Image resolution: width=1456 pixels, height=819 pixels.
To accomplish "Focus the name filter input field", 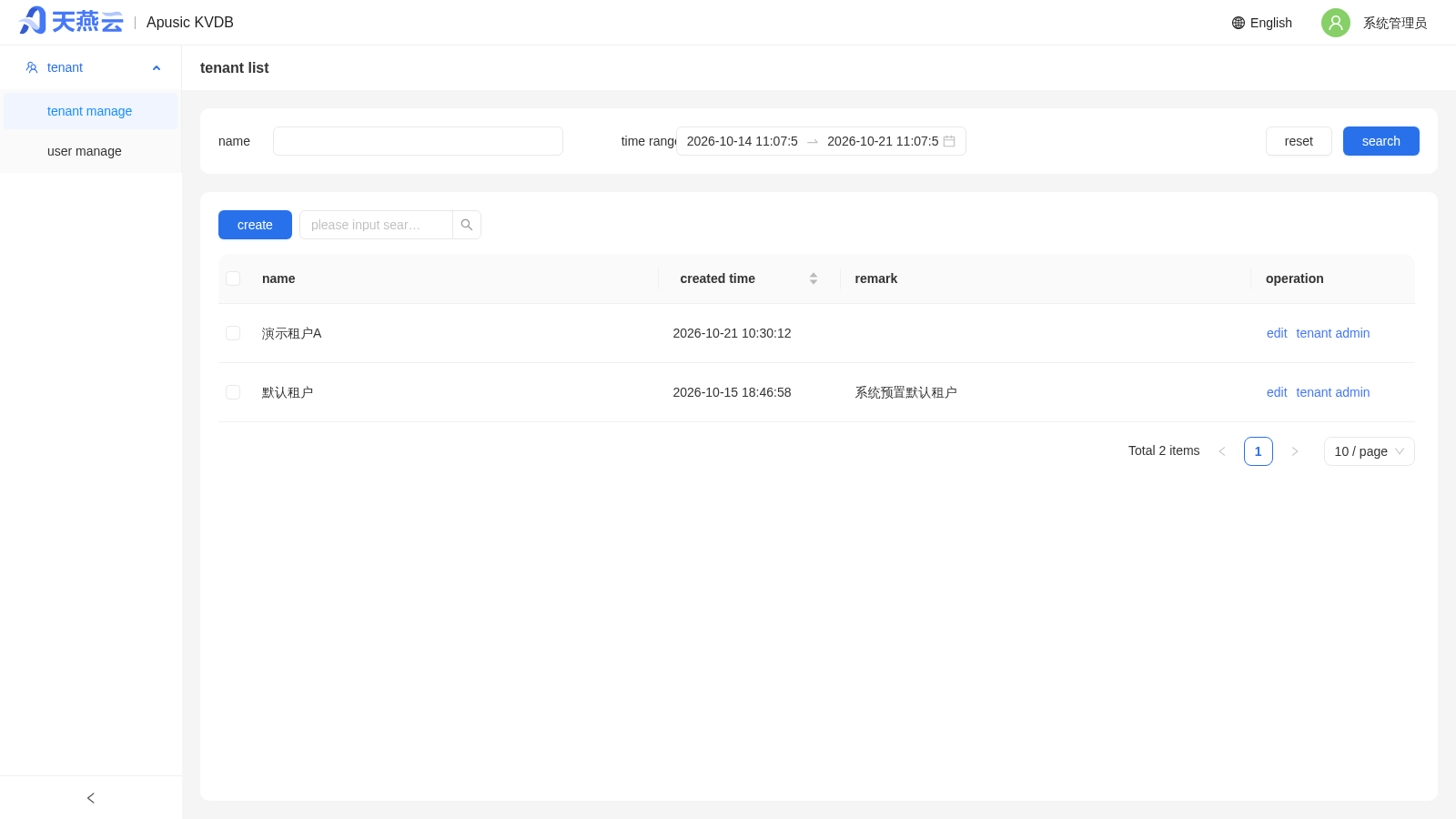I will [418, 141].
